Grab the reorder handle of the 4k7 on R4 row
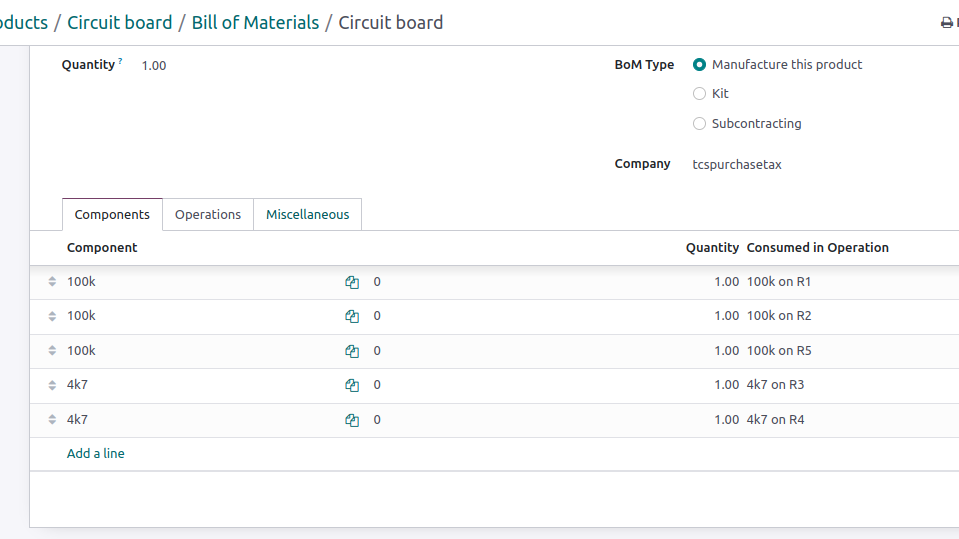 (52, 420)
